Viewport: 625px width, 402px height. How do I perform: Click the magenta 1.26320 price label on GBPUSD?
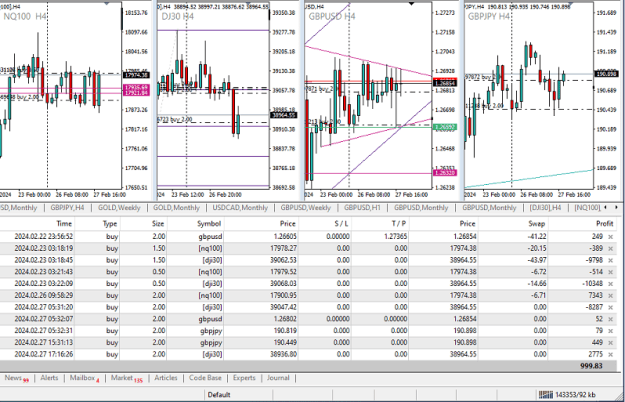click(445, 173)
